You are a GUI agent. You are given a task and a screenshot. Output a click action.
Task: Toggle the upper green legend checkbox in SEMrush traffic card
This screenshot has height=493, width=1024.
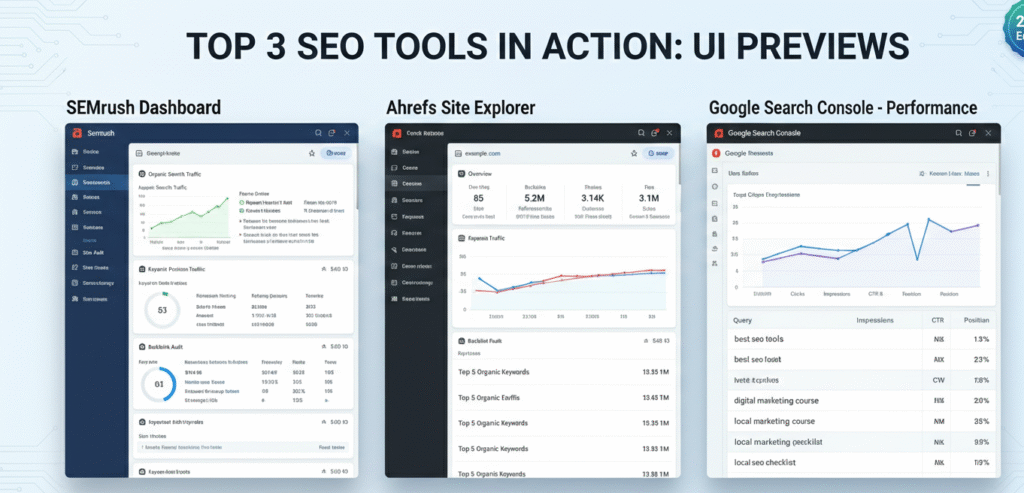[242, 202]
